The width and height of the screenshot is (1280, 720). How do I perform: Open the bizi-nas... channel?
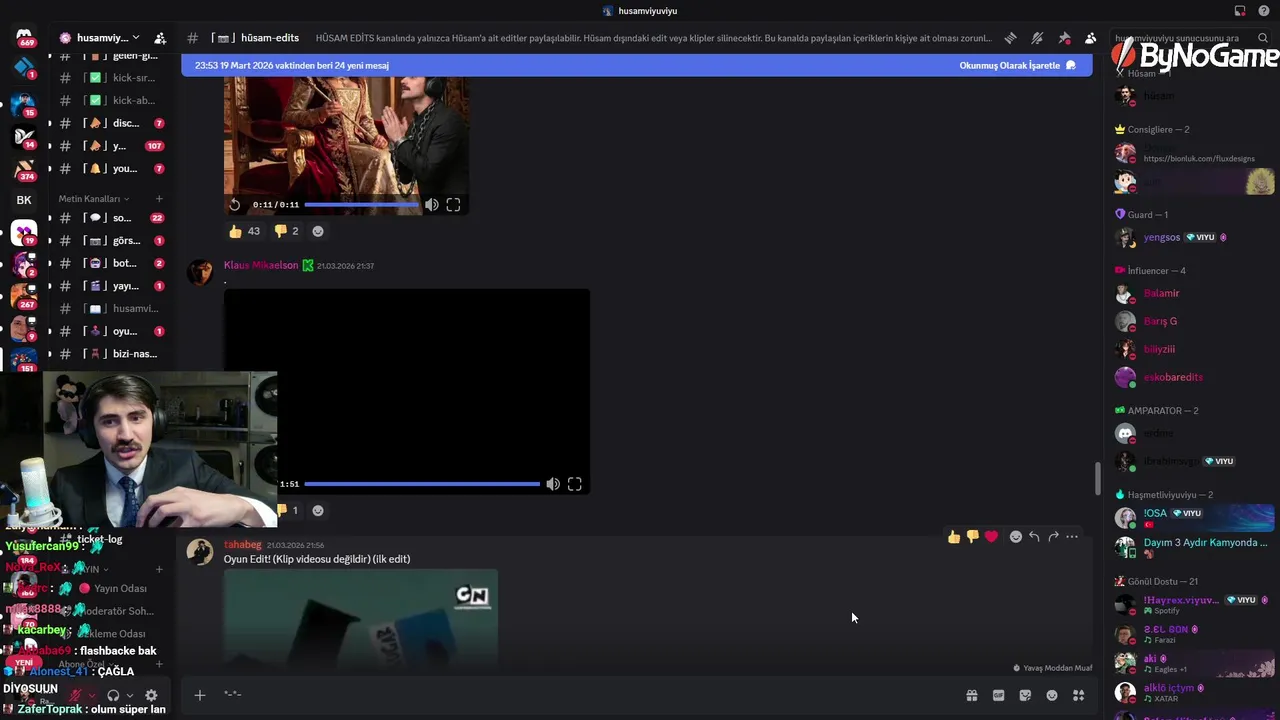[112, 354]
